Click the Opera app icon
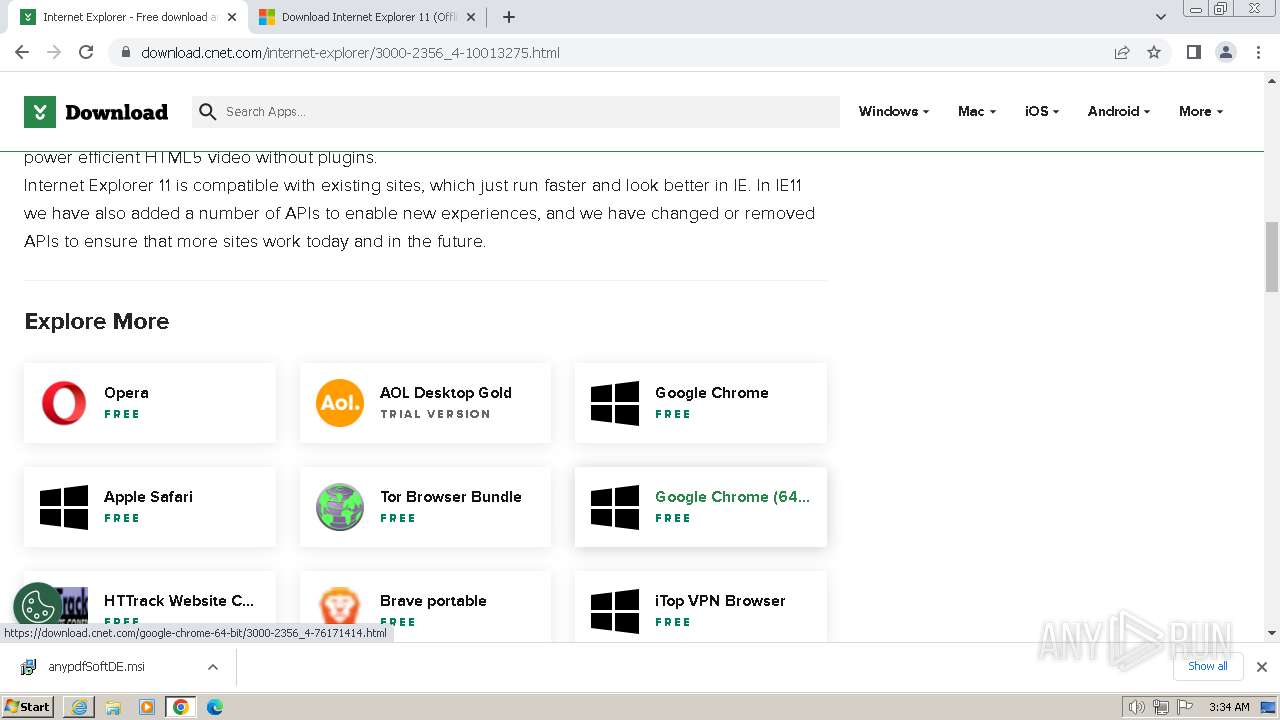 click(64, 403)
